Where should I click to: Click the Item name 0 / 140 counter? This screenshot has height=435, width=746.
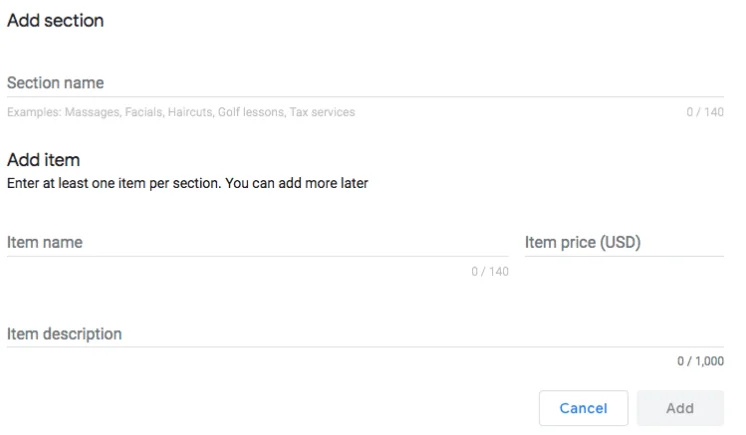(489, 272)
